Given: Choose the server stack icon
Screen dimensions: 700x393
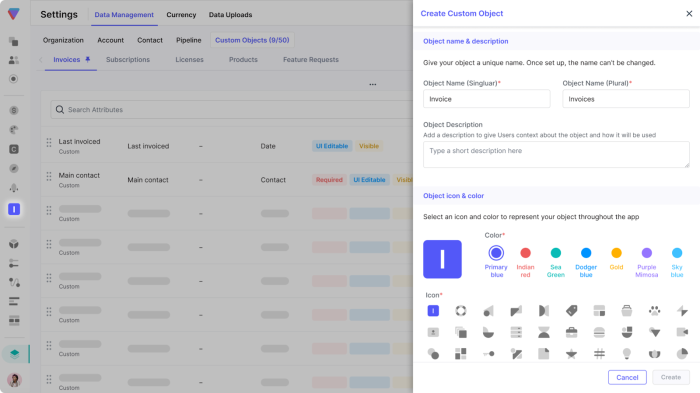Looking at the screenshot, I should (x=516, y=332).
